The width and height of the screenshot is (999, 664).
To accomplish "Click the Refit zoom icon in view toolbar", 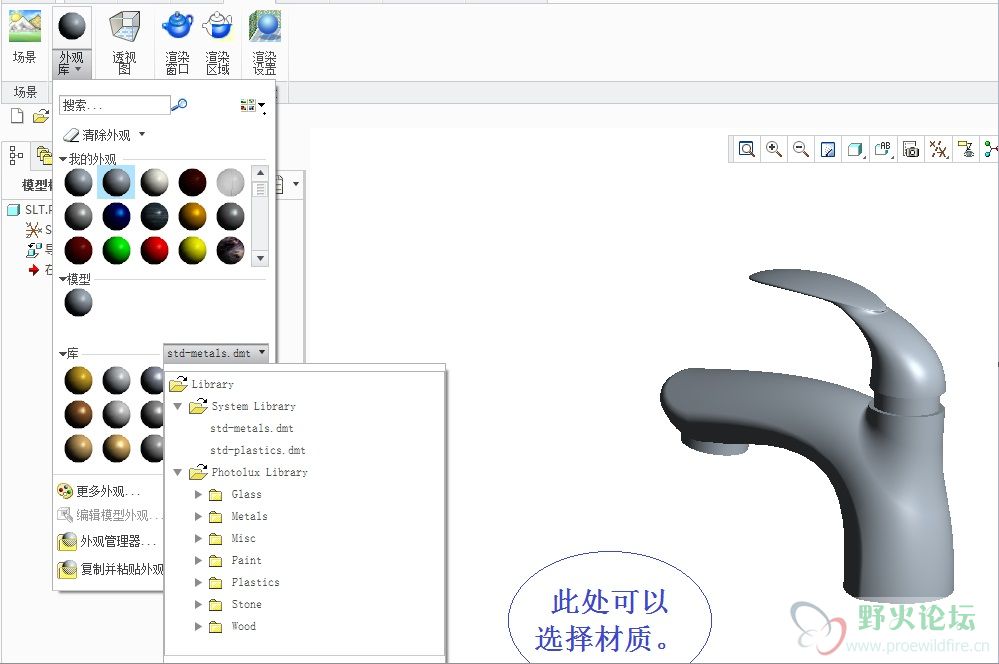I will 746,149.
